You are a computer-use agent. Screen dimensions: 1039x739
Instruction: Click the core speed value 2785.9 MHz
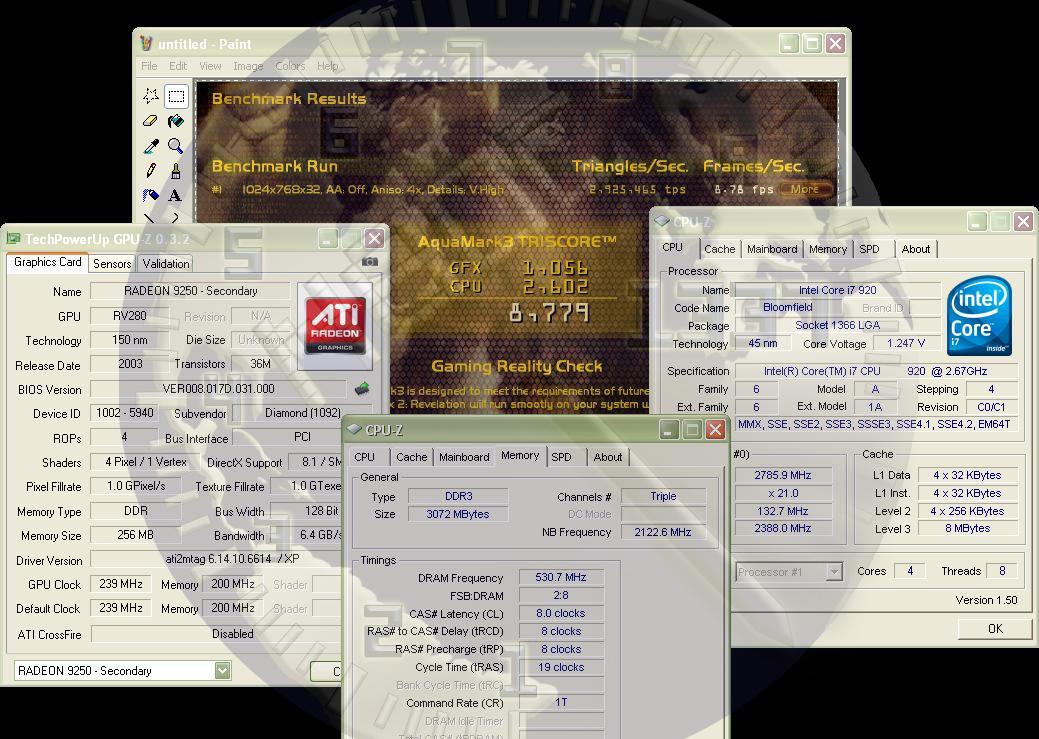(783, 475)
